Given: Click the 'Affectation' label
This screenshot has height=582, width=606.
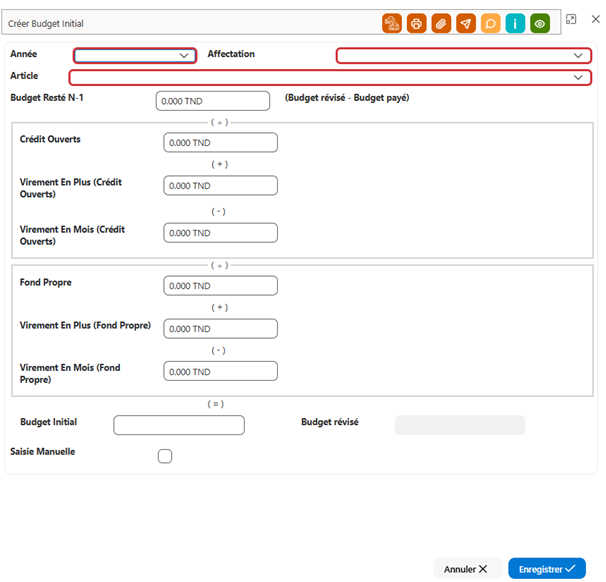Looking at the screenshot, I should [231, 54].
